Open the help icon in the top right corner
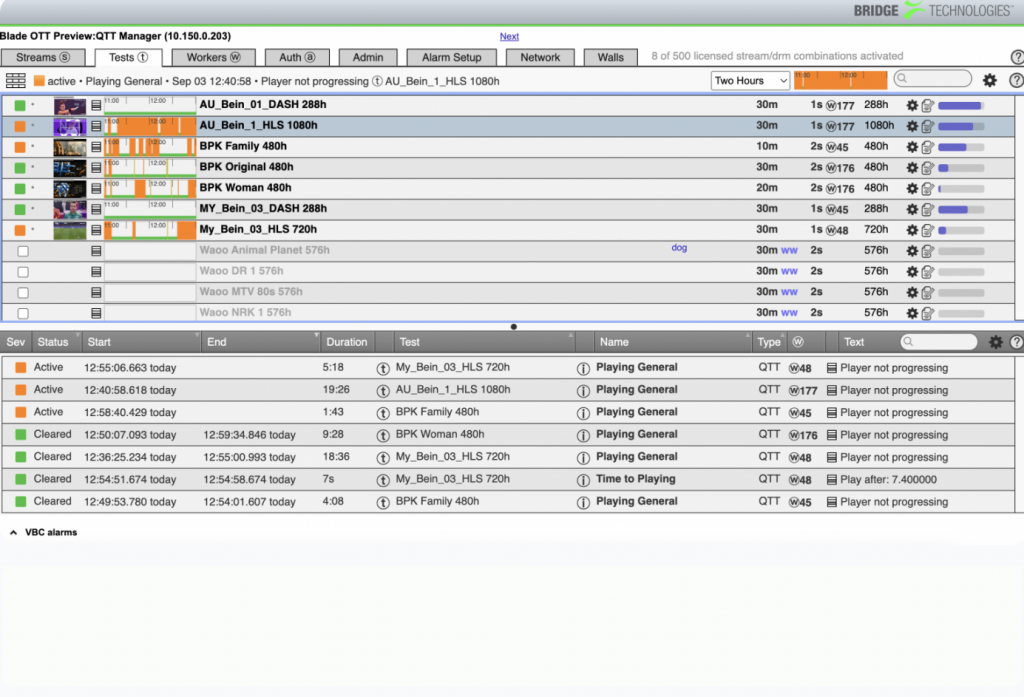The height and width of the screenshot is (697, 1024). click(1017, 58)
